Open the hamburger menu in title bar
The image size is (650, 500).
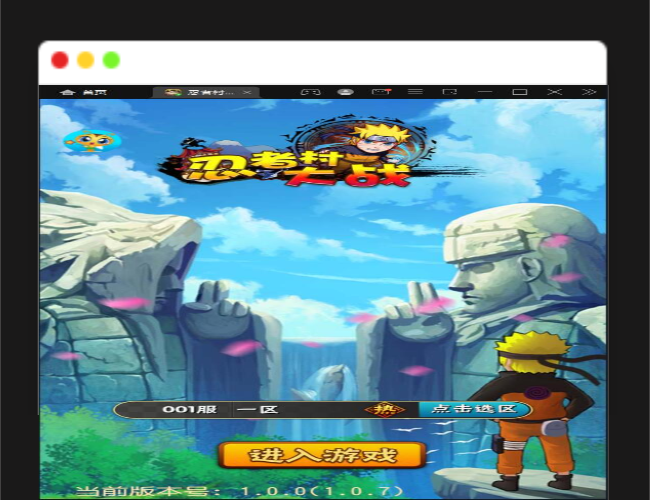pyautogui.click(x=415, y=92)
